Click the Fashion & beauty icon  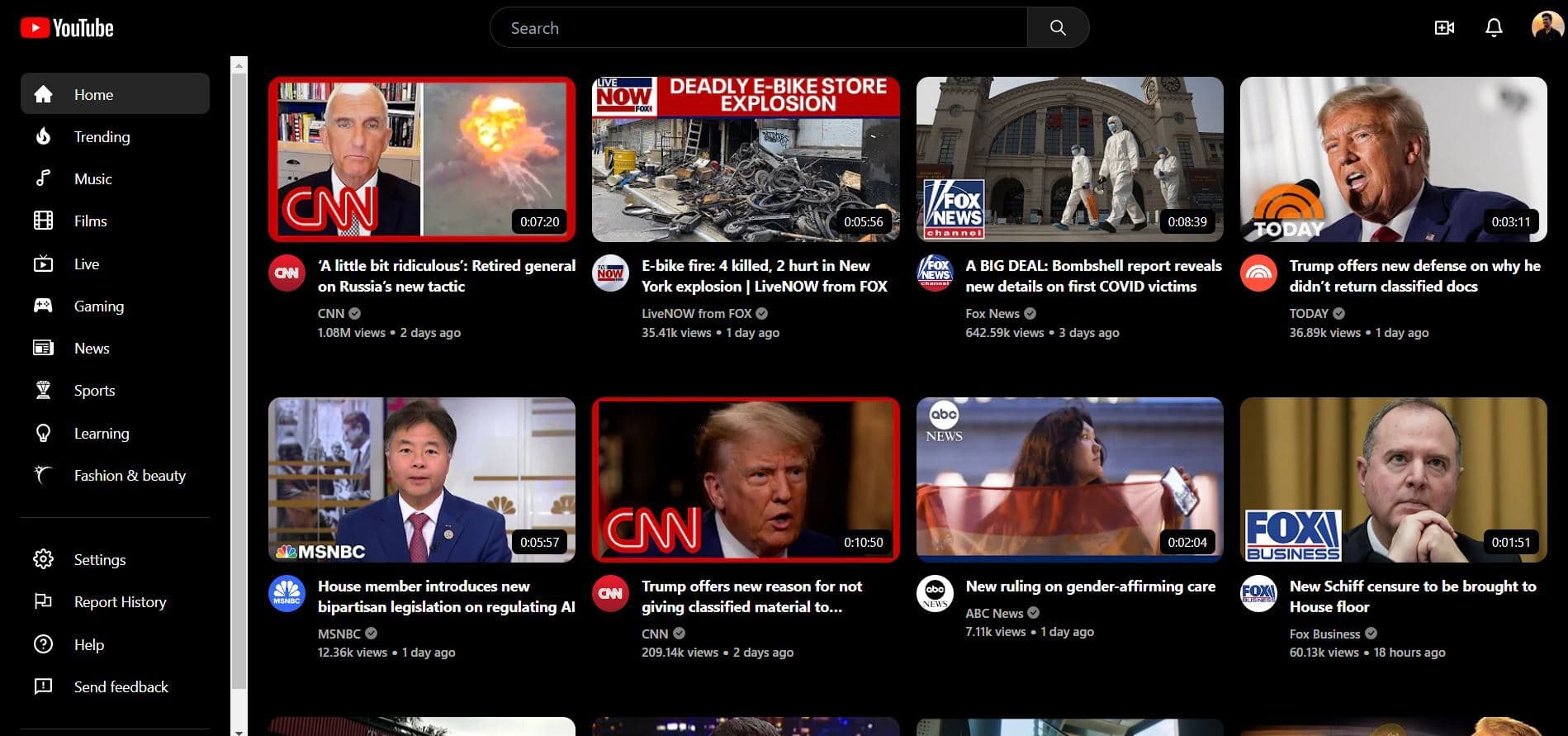click(x=43, y=475)
